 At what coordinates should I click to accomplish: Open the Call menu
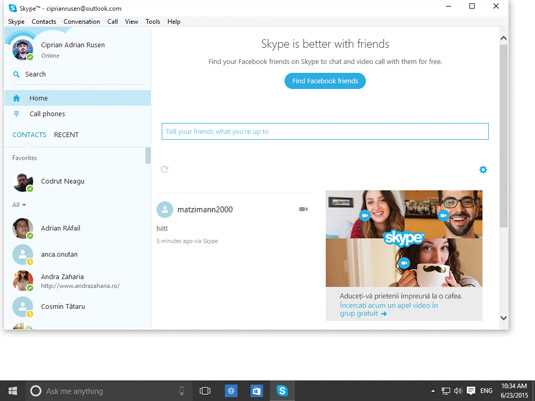113,22
